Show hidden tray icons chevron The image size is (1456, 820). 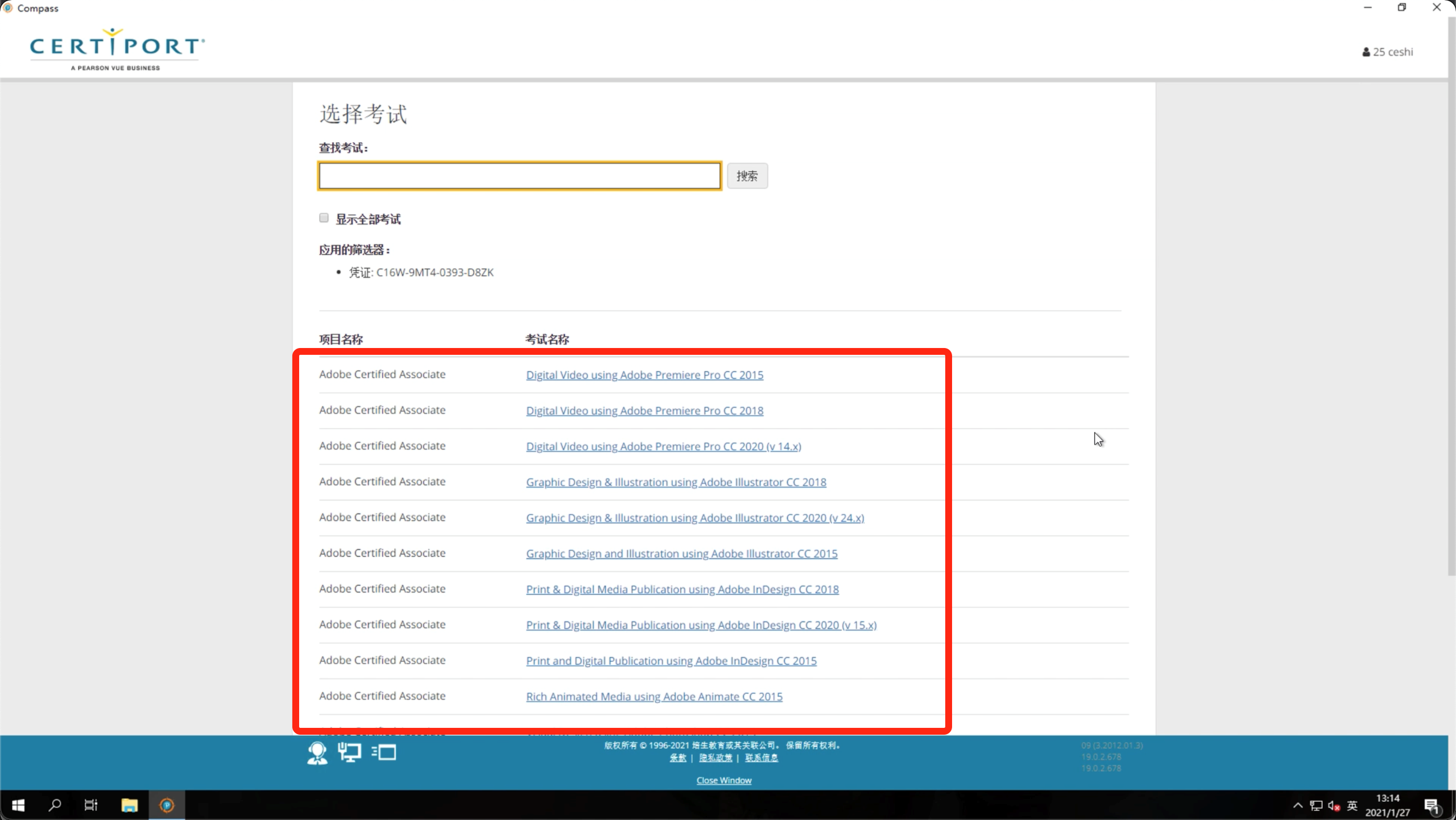point(1298,805)
